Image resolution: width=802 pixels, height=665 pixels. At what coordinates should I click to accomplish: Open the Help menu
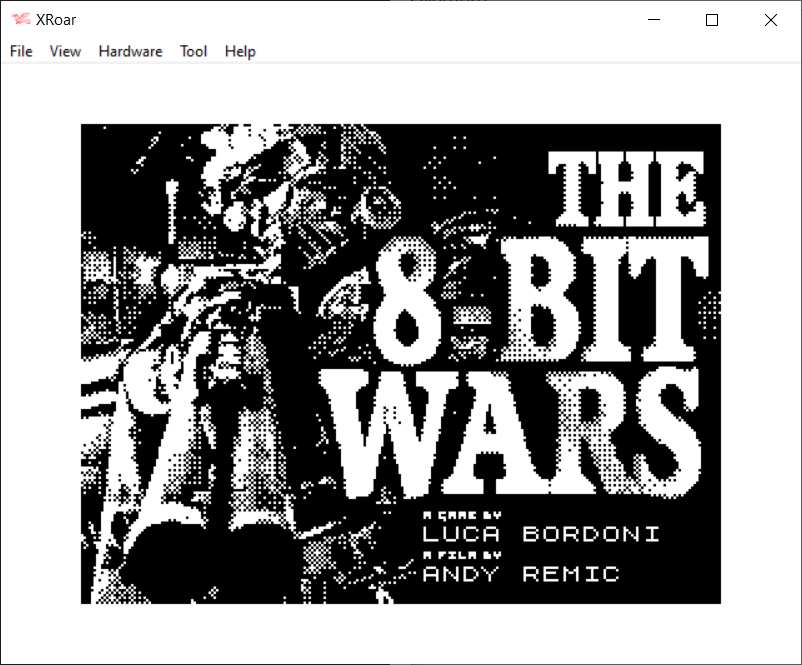(x=240, y=51)
